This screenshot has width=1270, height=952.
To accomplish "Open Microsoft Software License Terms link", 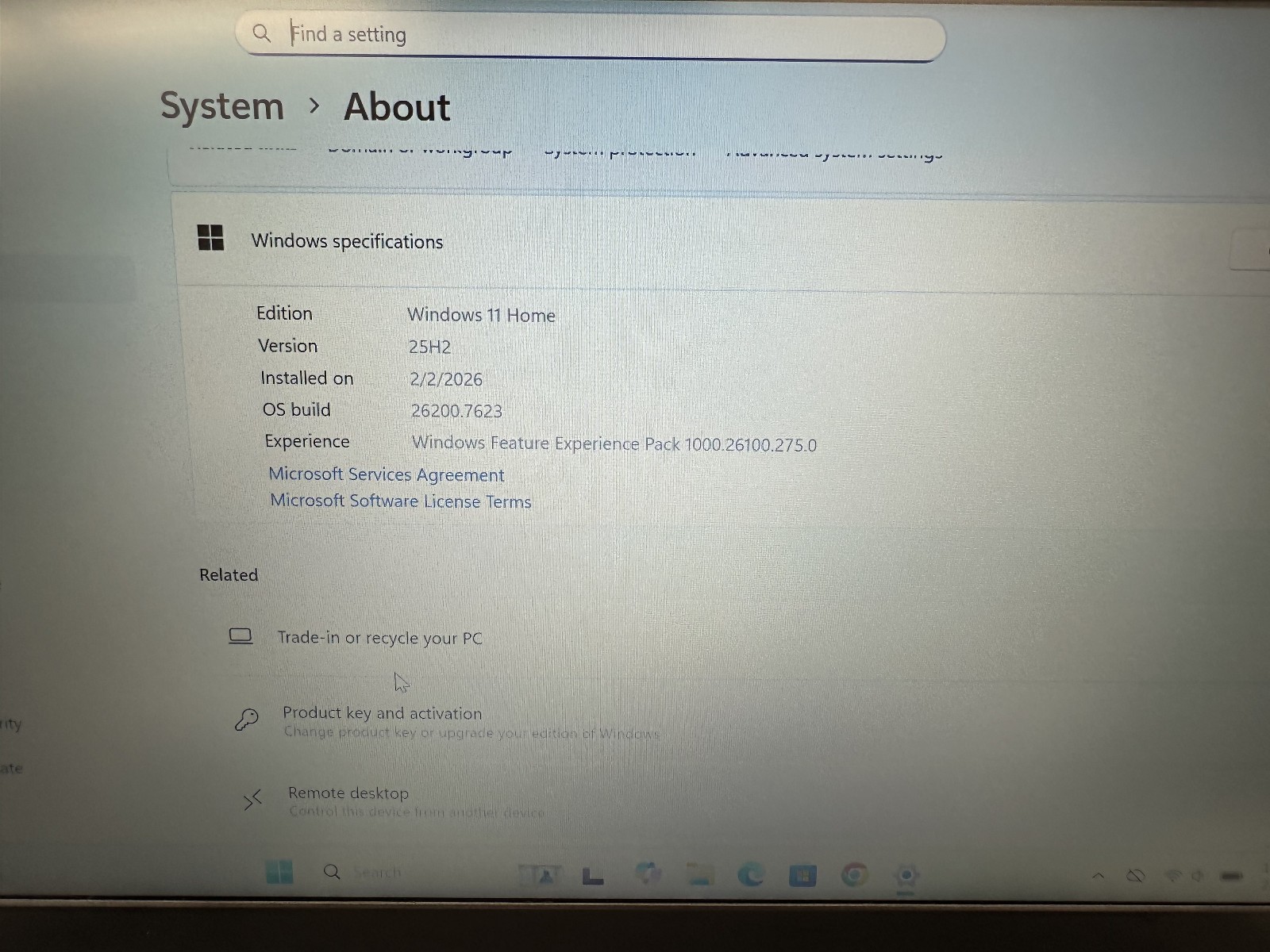I will tap(401, 501).
